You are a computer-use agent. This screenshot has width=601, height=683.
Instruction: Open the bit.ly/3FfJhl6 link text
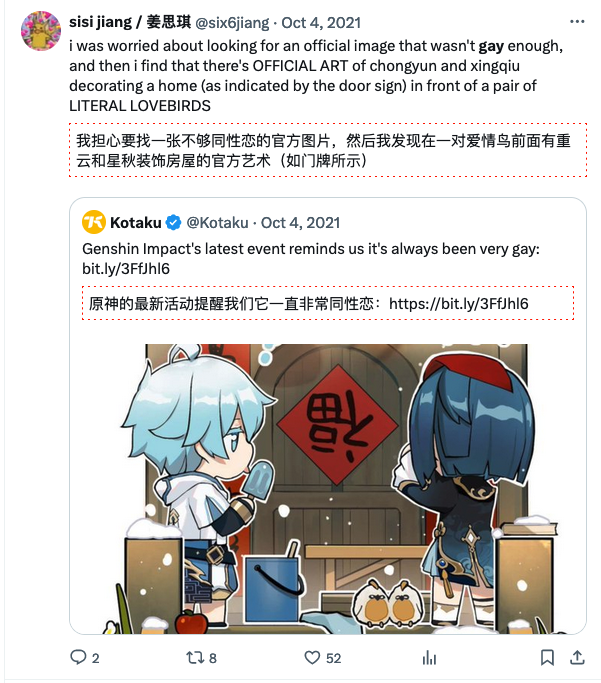pyautogui.click(x=126, y=269)
